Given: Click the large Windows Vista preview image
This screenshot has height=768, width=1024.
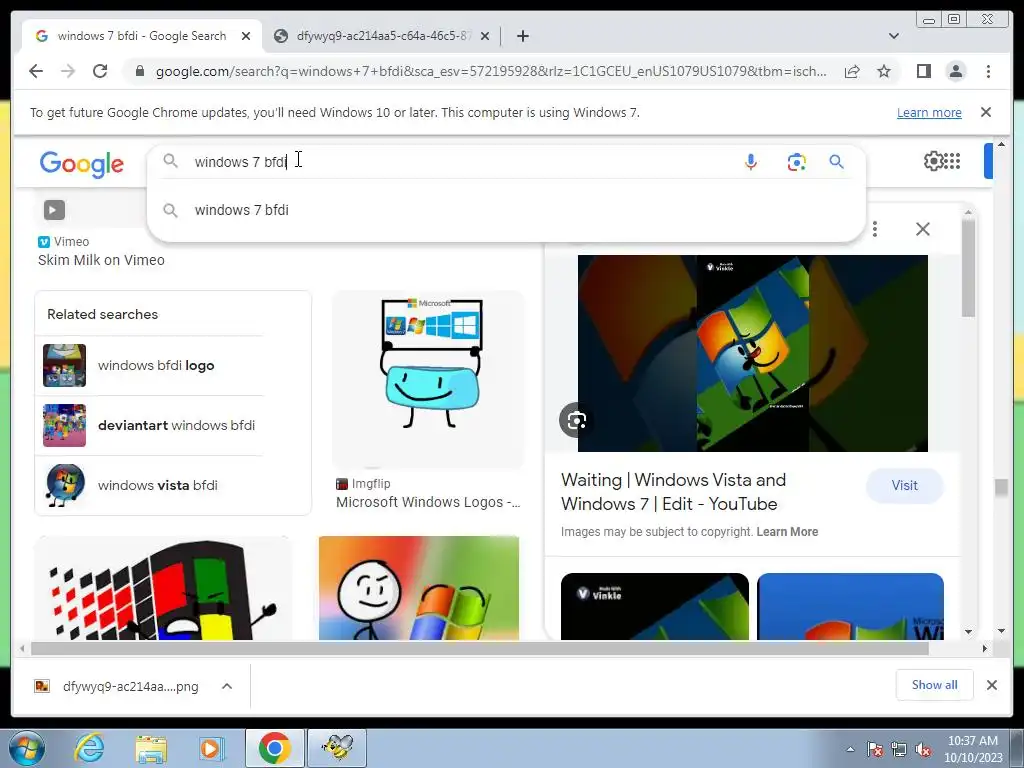Looking at the screenshot, I should click(752, 353).
